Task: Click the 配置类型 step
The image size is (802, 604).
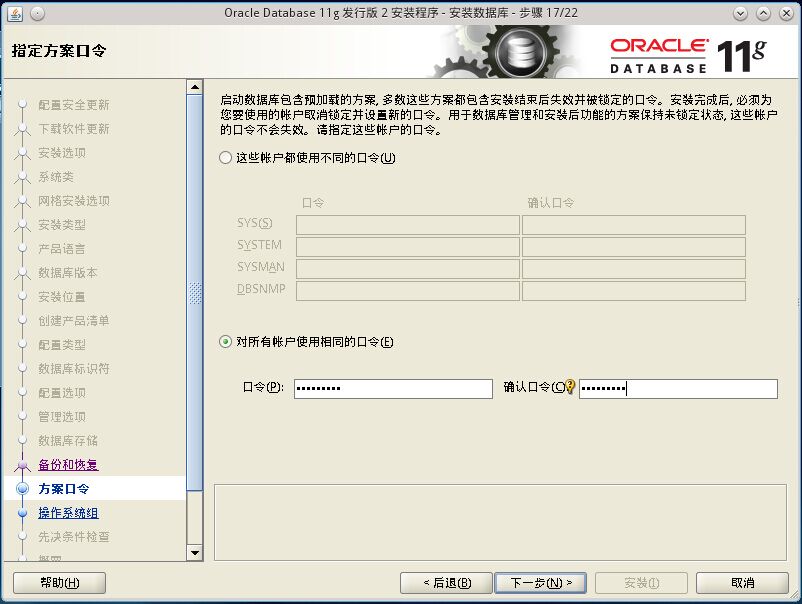Action: [x=62, y=345]
